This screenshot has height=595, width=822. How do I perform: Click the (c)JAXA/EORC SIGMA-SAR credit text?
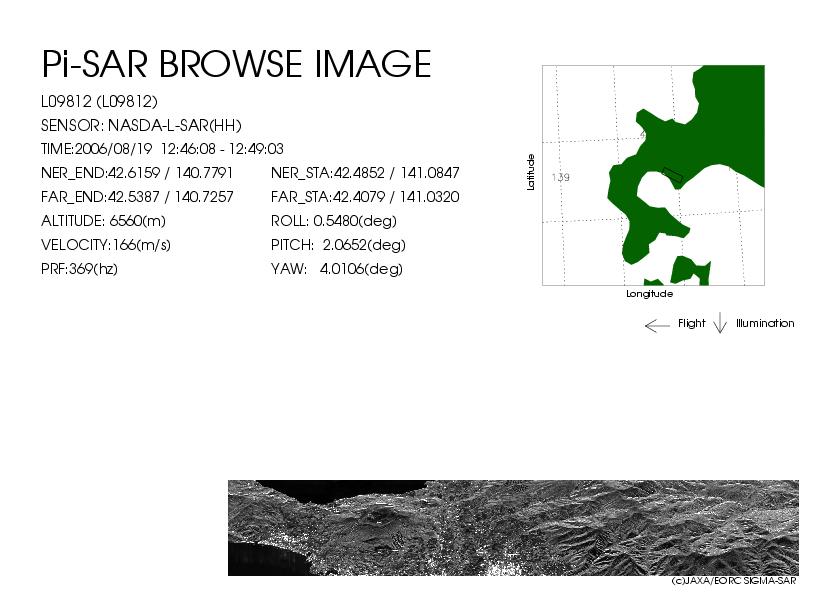pos(734,581)
